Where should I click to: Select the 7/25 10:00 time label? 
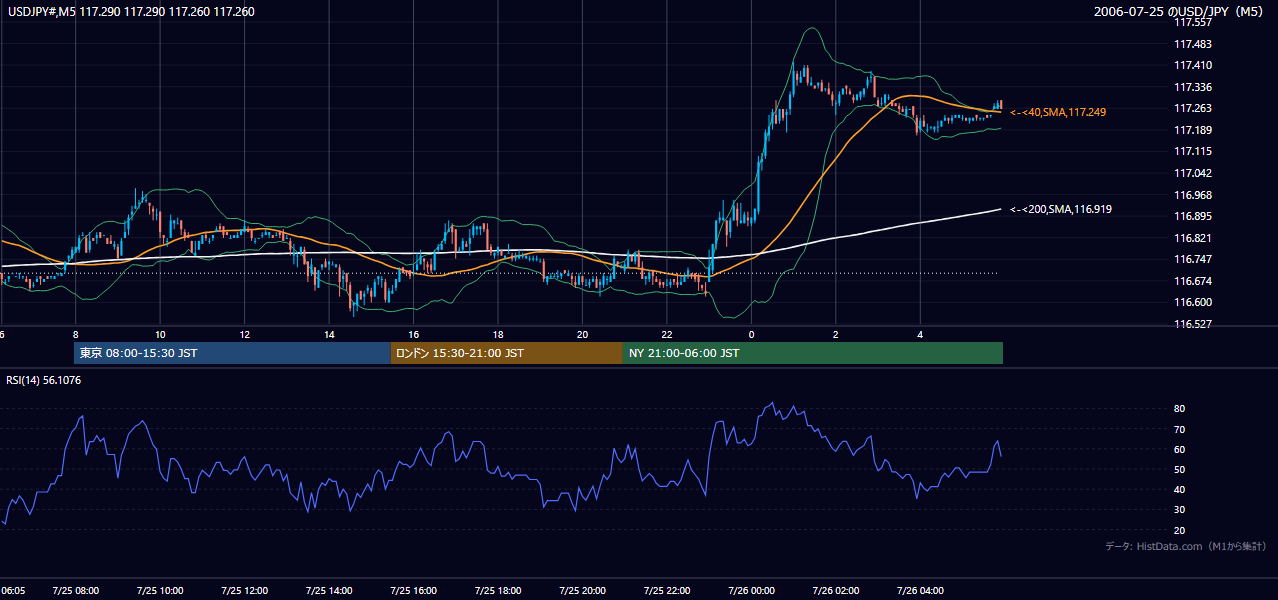pyautogui.click(x=160, y=591)
